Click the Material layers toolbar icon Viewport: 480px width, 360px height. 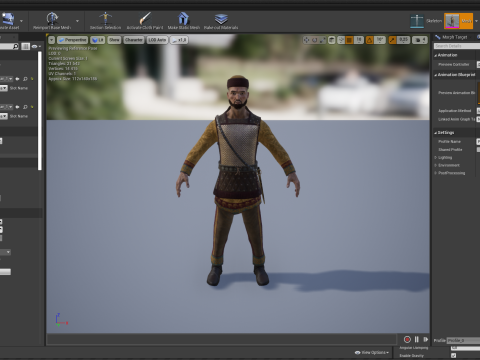point(221,19)
